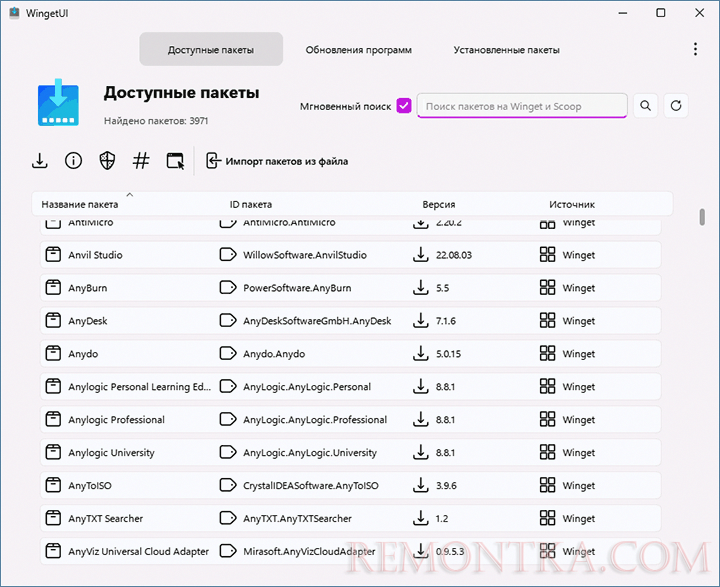Click Winget source icon in AnyTXT Searcher row
This screenshot has width=720, height=587.
click(x=547, y=519)
